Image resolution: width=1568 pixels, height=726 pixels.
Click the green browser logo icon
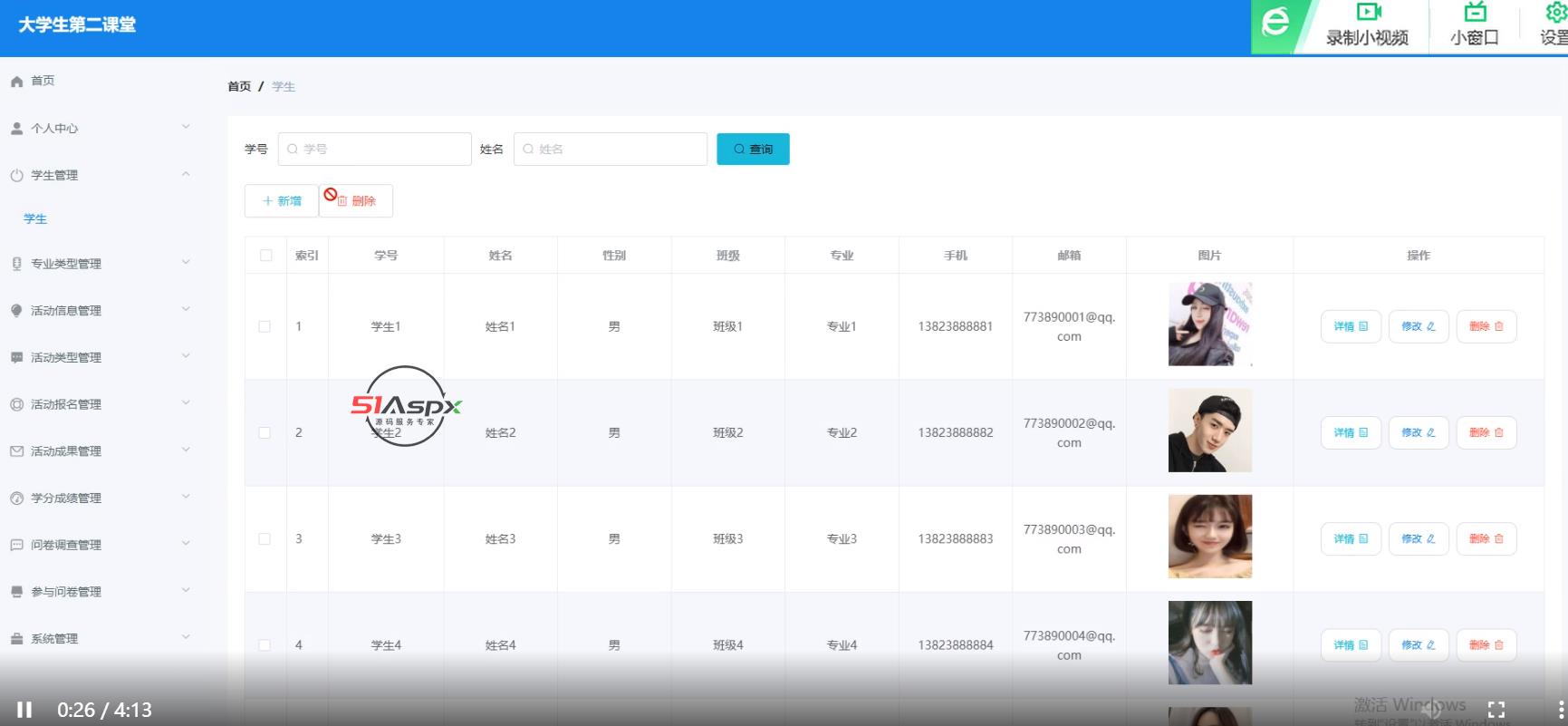point(1275,21)
